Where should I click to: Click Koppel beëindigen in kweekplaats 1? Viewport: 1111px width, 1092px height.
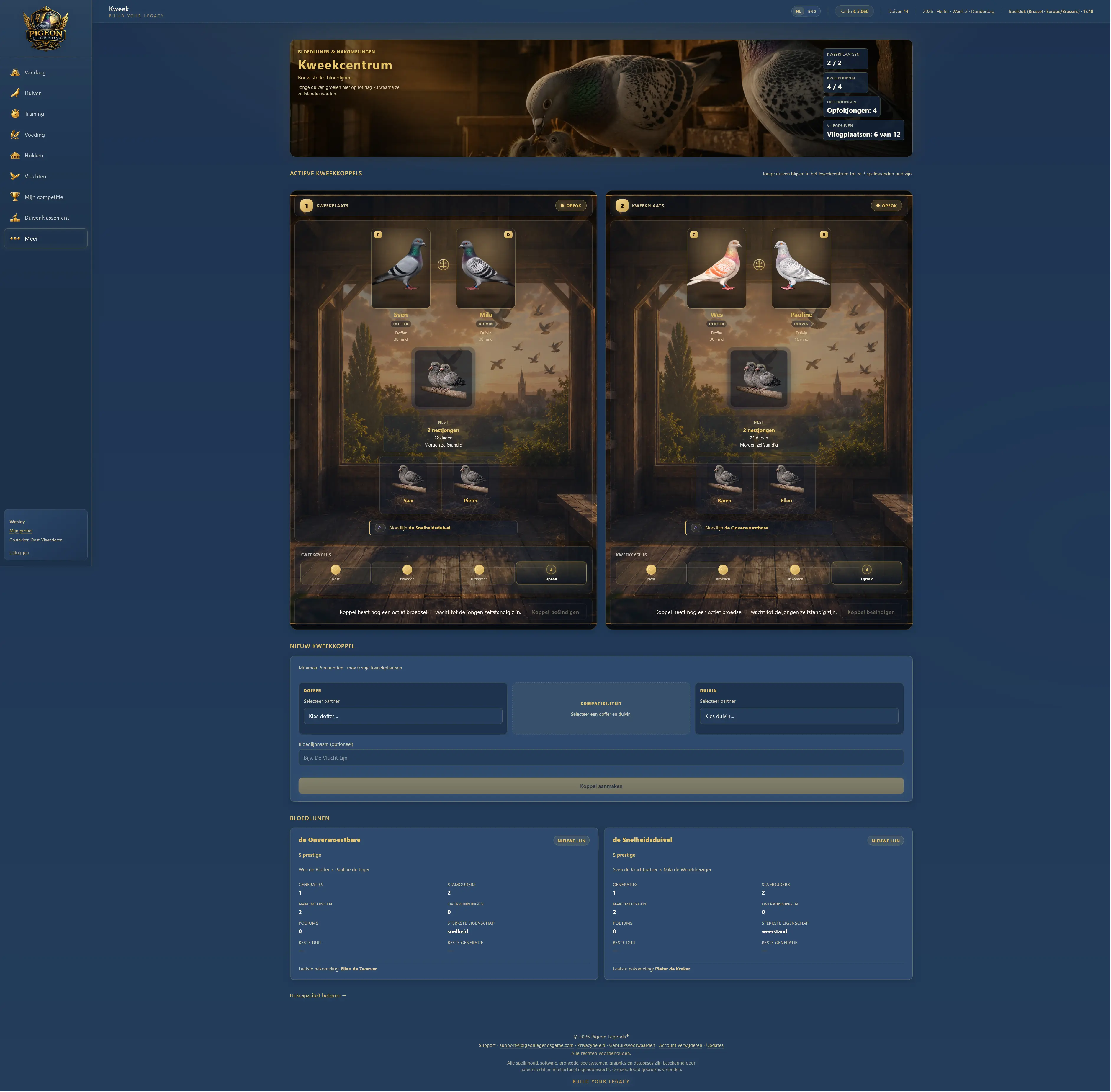(555, 612)
